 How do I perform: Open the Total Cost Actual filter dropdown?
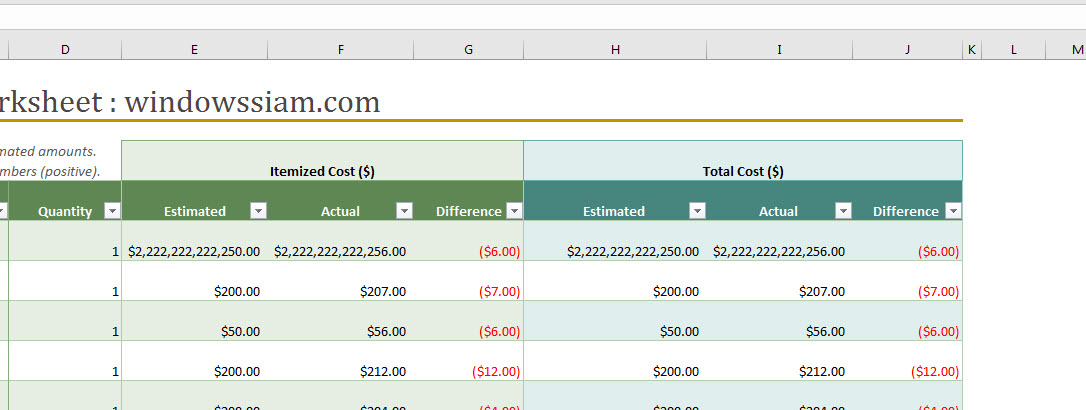tap(843, 211)
